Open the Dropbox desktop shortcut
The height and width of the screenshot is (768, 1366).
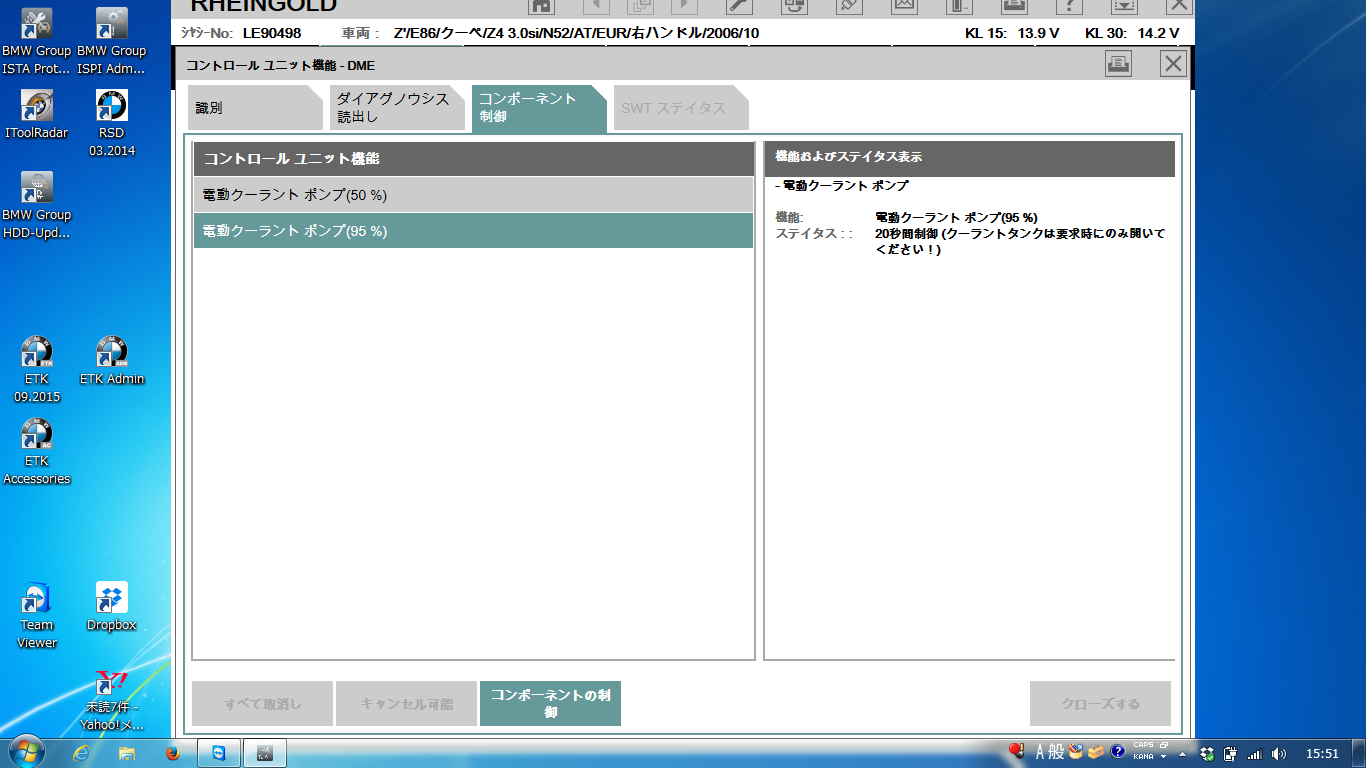(x=112, y=606)
